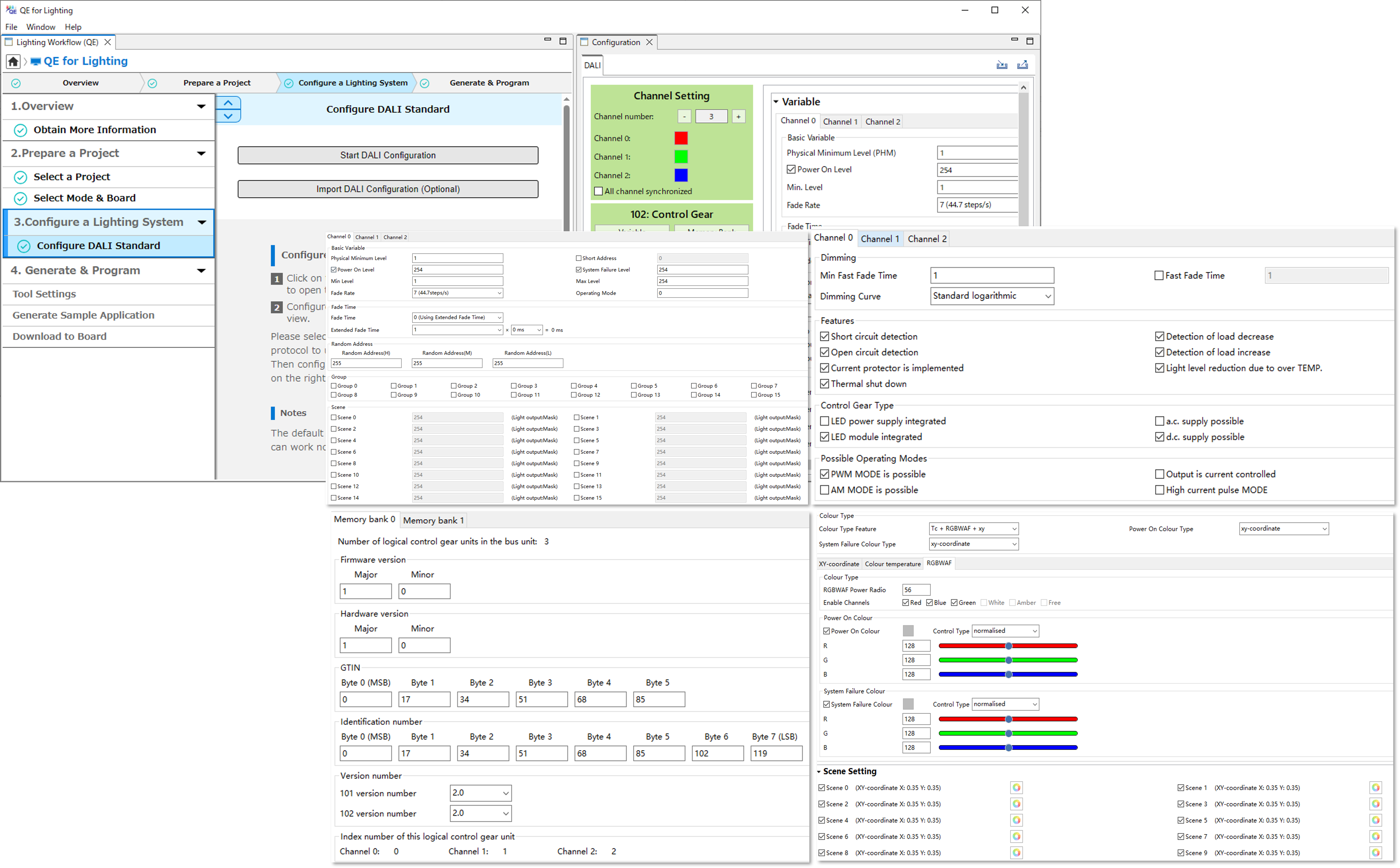Tick the All channel synchronized checkbox
The width and height of the screenshot is (1400, 868).
click(599, 191)
